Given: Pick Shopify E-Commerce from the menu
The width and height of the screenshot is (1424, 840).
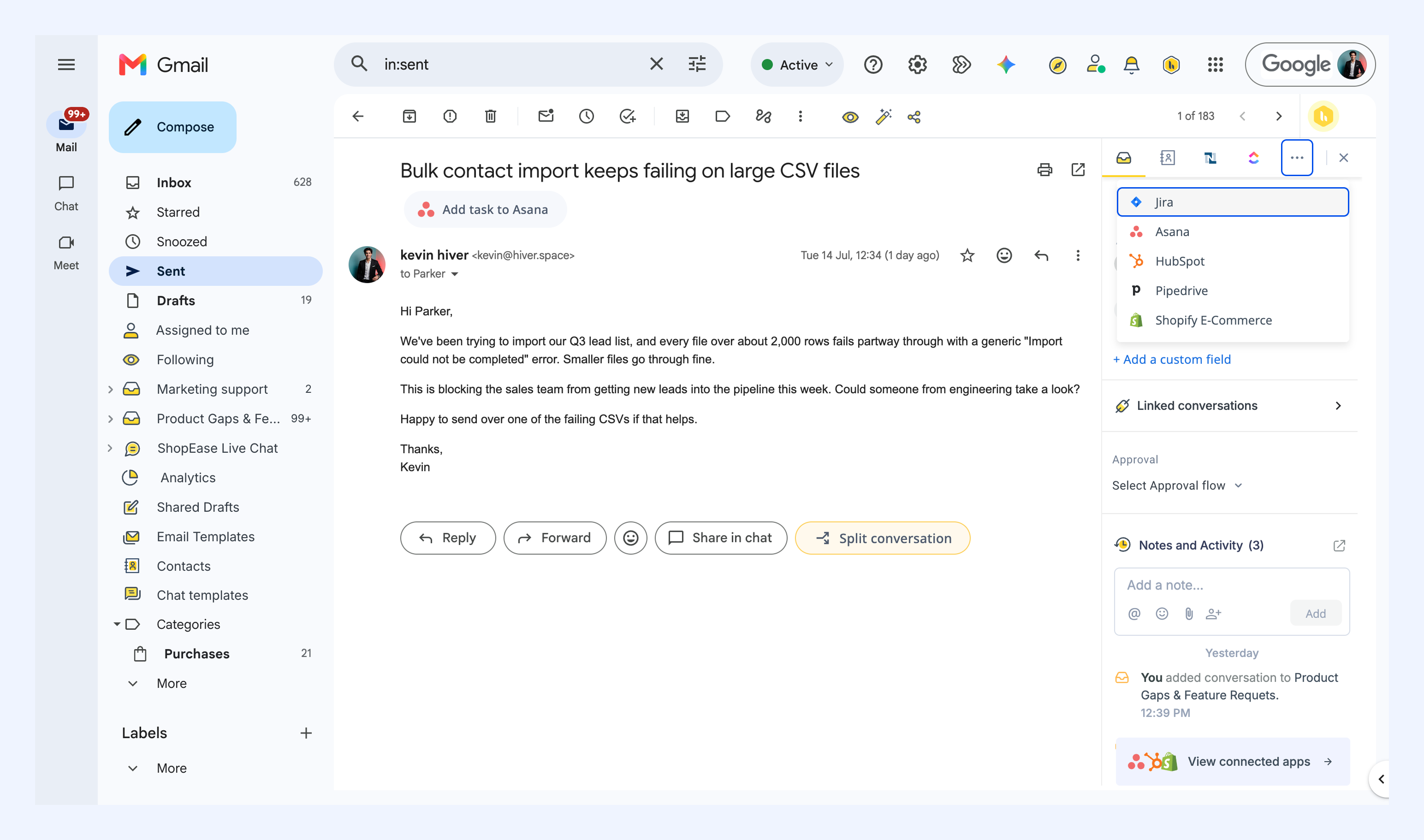Looking at the screenshot, I should [1233, 320].
